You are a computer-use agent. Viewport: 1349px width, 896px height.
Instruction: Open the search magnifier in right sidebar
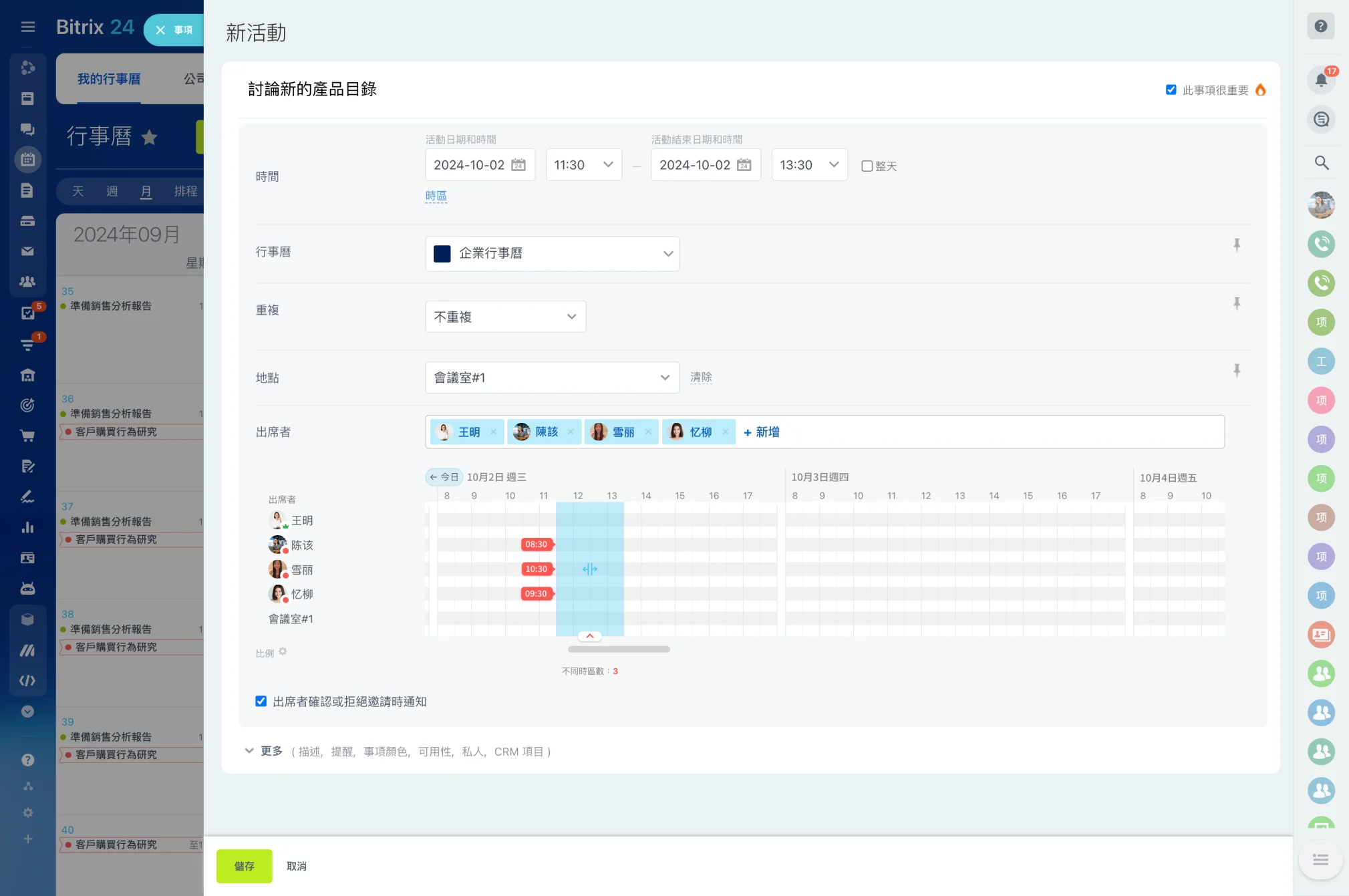(1321, 163)
